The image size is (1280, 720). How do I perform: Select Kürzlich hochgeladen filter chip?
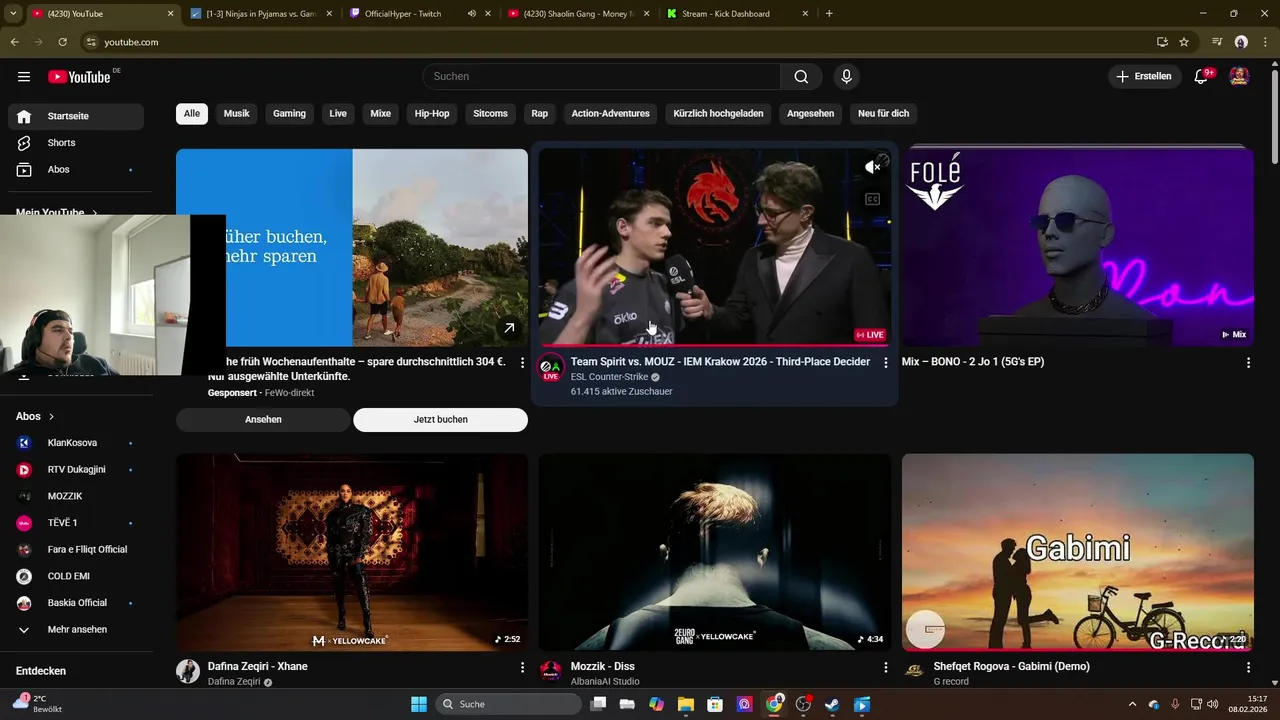718,114
